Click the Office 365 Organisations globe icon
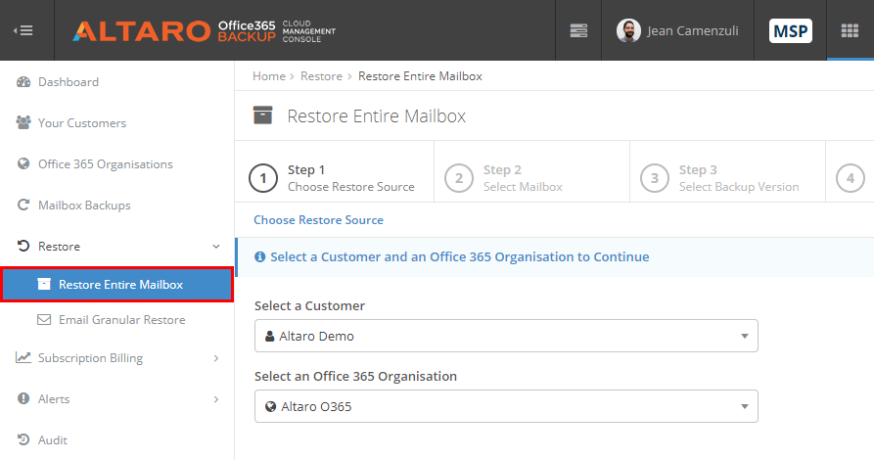Image resolution: width=874 pixels, height=460 pixels. [23, 164]
